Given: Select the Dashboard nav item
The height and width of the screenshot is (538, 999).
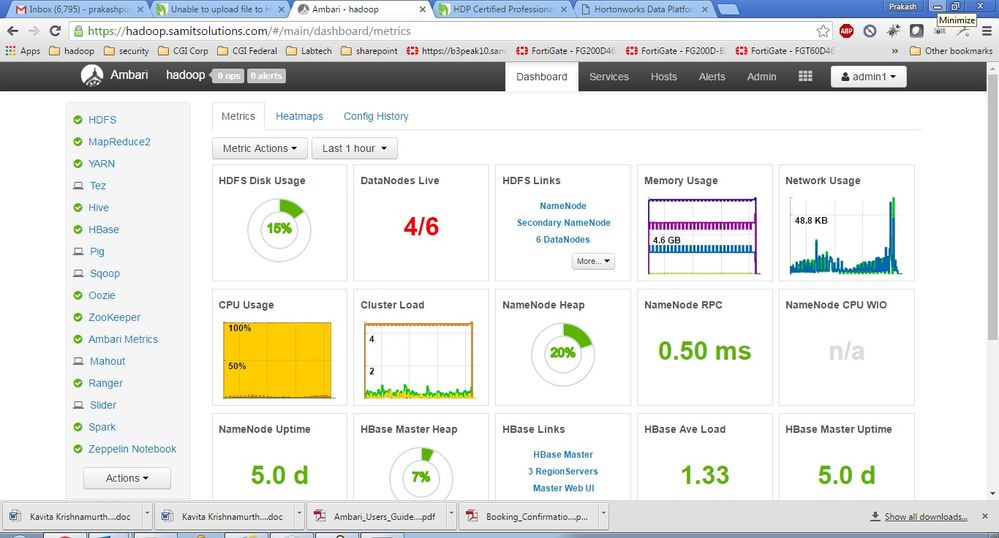Looking at the screenshot, I should pos(542,76).
